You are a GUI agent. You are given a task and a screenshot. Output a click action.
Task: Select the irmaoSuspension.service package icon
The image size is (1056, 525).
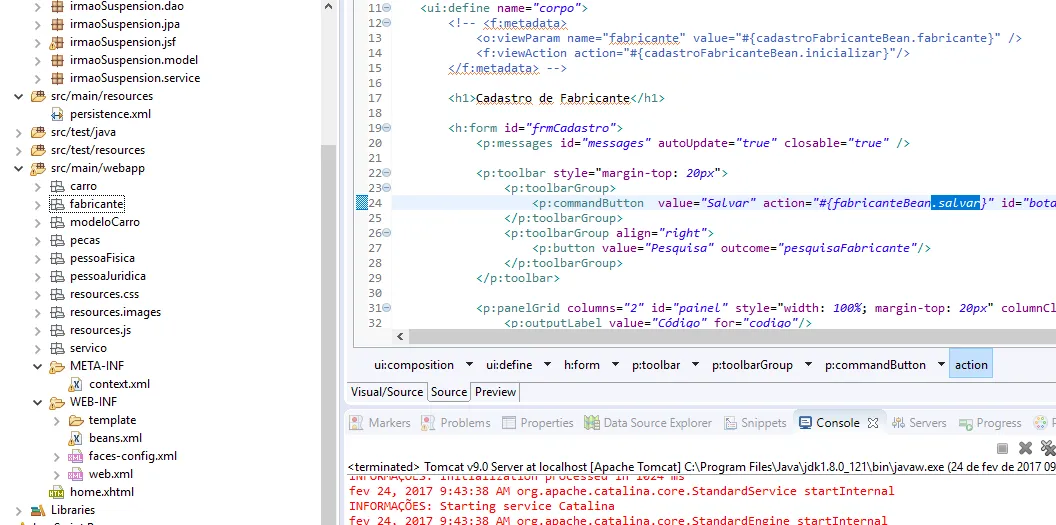pos(57,78)
